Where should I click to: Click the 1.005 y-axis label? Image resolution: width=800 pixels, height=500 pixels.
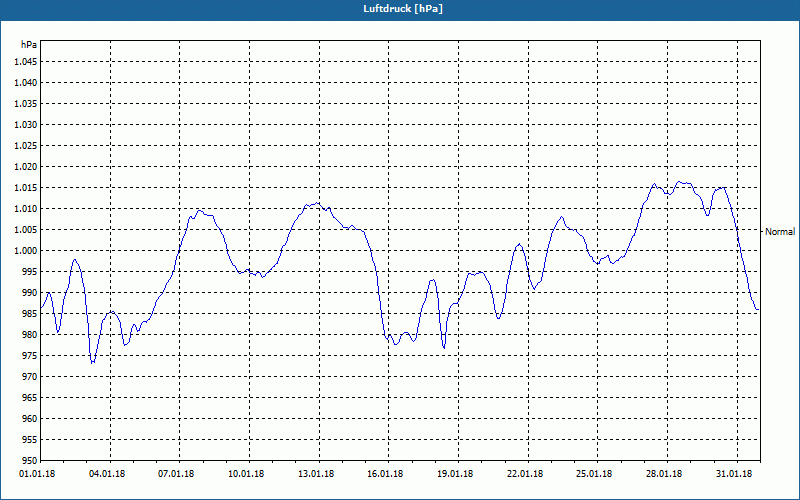[26, 230]
